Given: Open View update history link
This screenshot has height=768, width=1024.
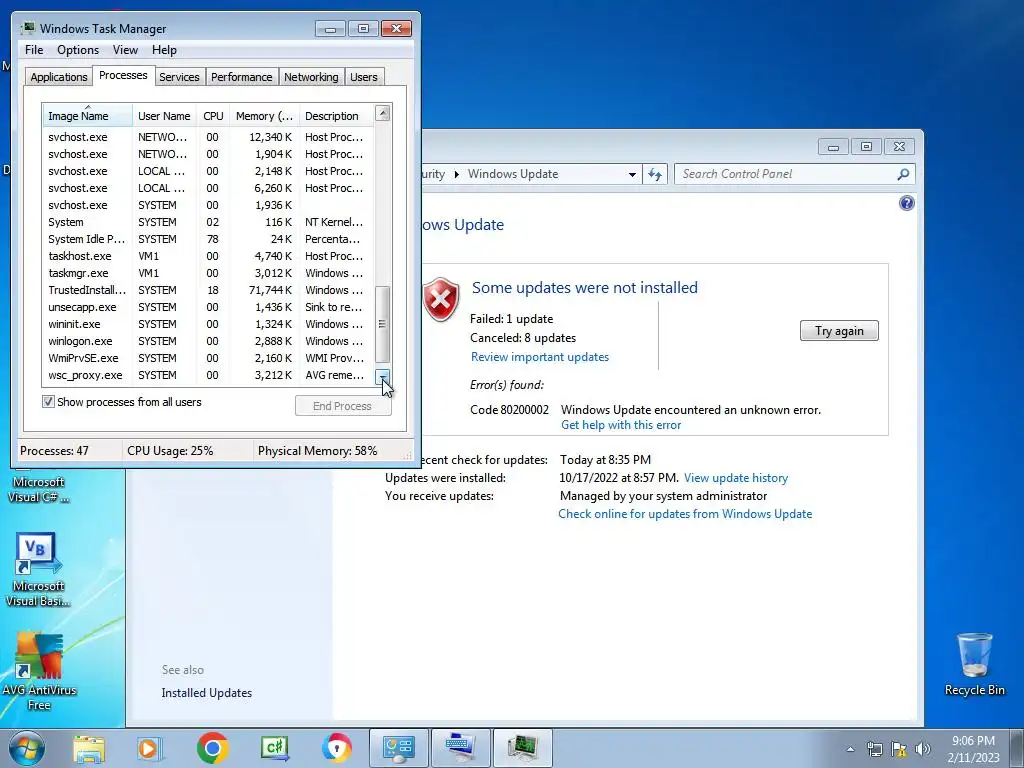Looking at the screenshot, I should [x=735, y=478].
